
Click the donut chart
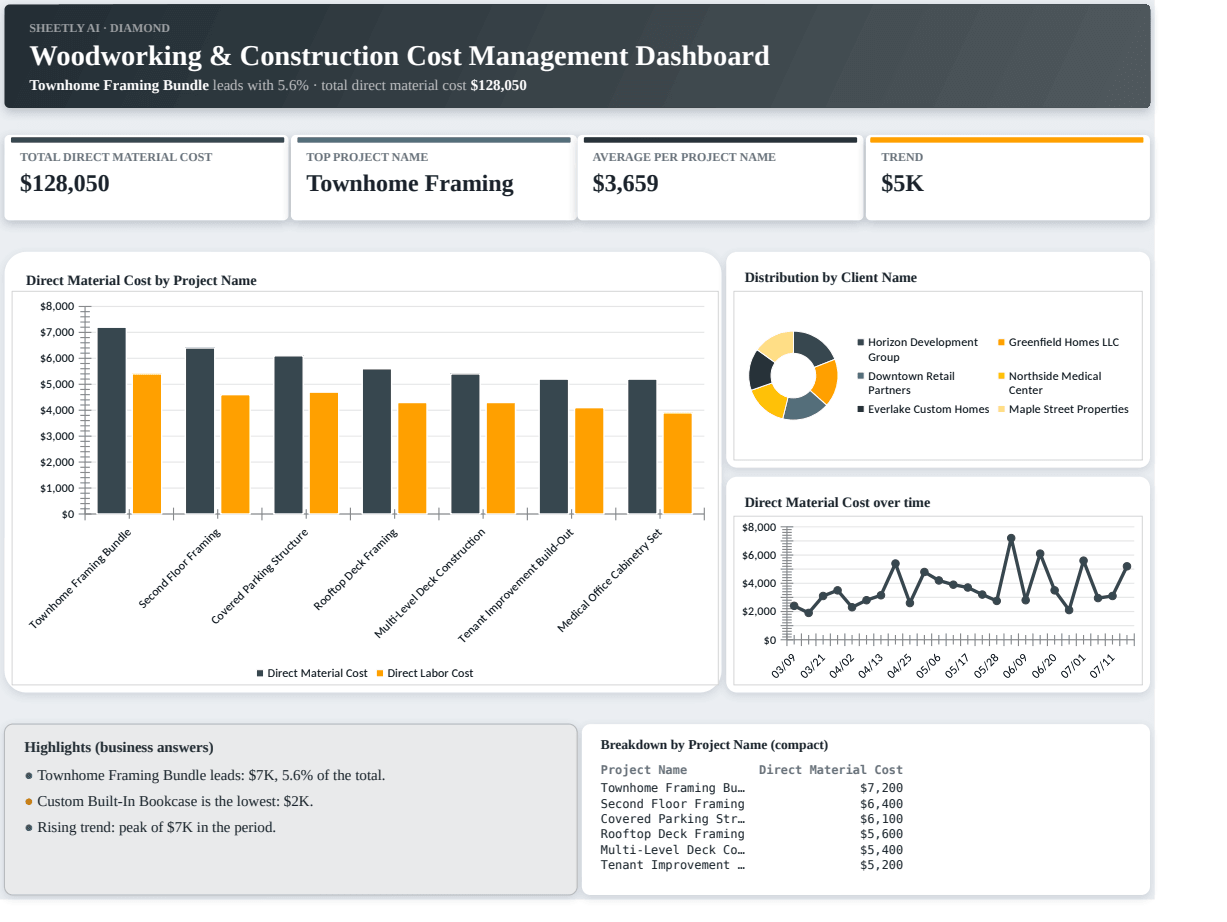pyautogui.click(x=793, y=375)
